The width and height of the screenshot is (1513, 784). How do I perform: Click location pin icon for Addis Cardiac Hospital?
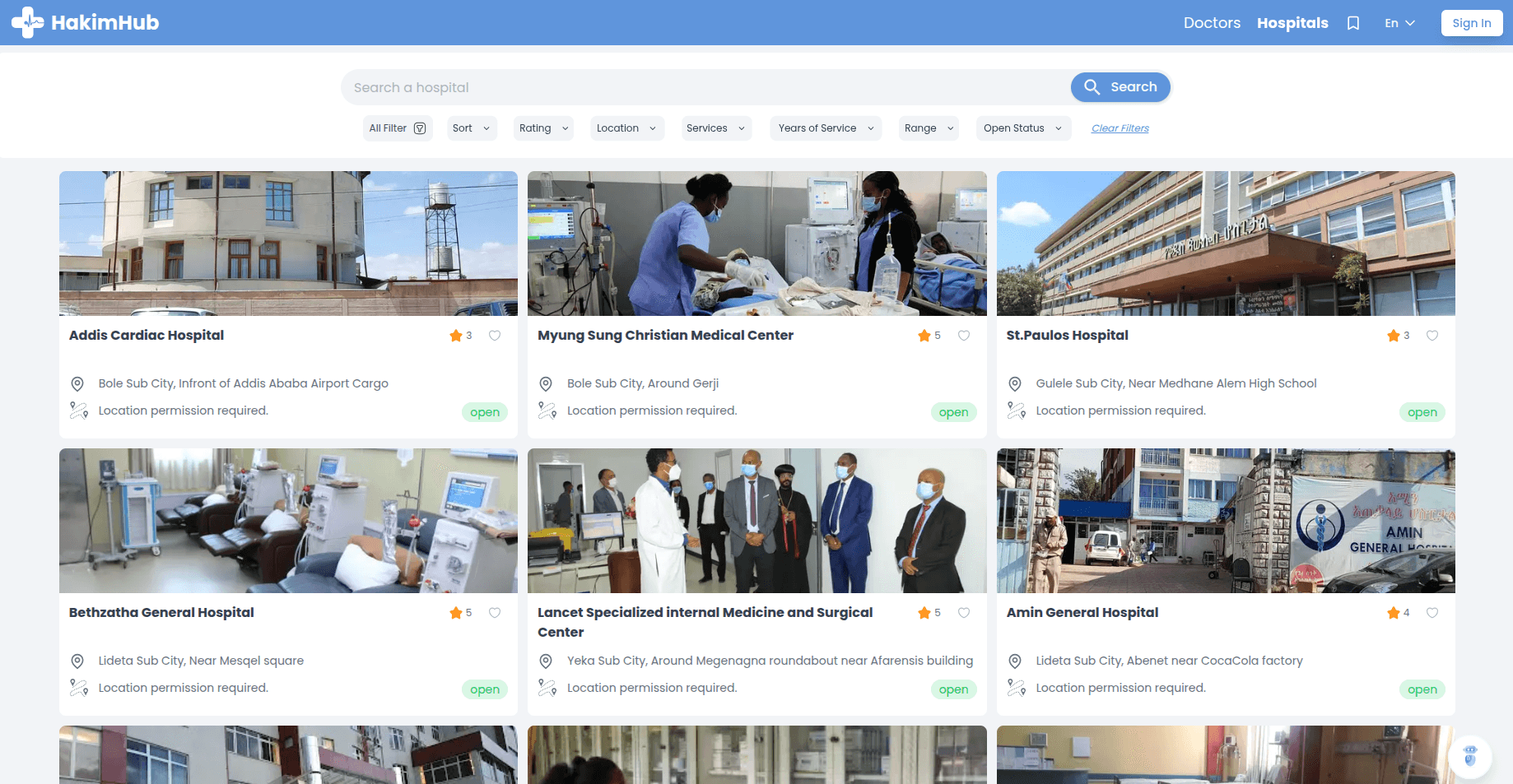pyautogui.click(x=77, y=384)
